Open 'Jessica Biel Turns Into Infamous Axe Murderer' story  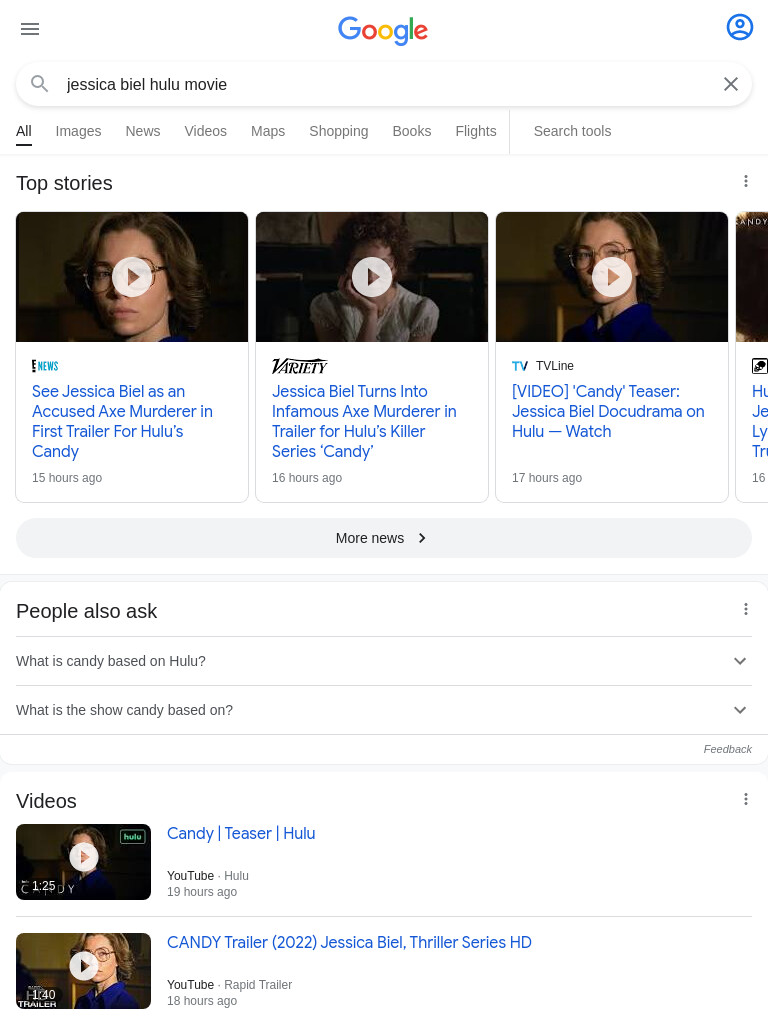(x=364, y=421)
